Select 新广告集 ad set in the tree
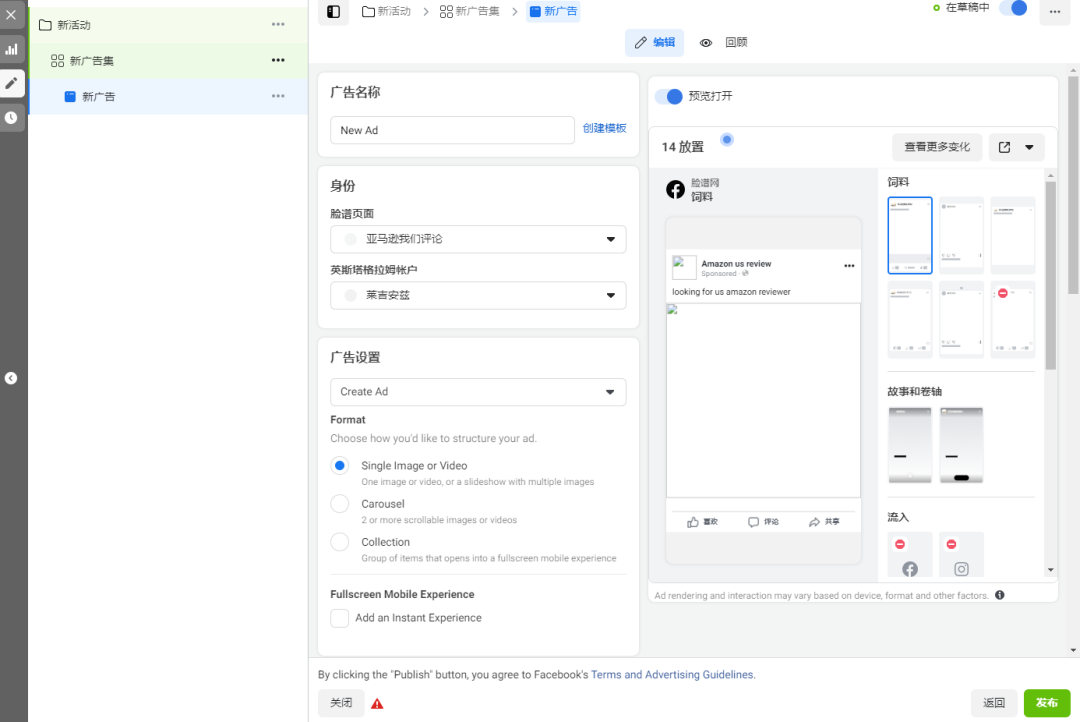This screenshot has height=722, width=1080. tap(167, 61)
